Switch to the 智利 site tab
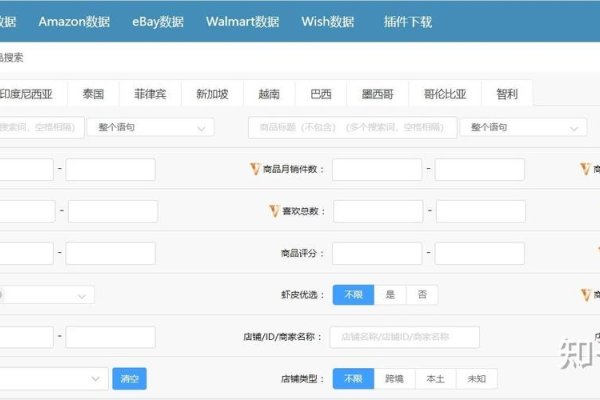The height and width of the screenshot is (400, 600). pos(507,93)
